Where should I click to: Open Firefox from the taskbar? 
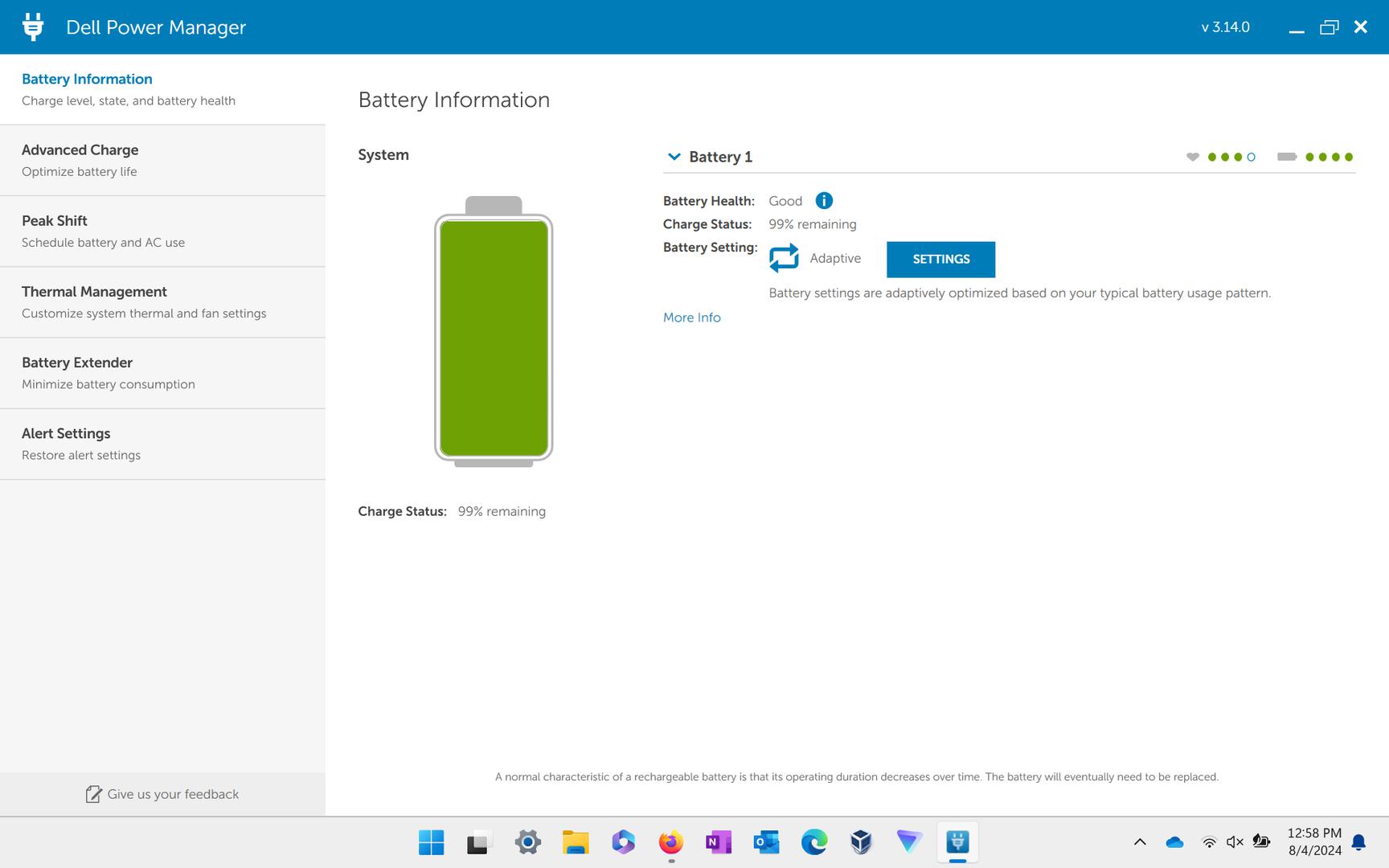tap(670, 842)
